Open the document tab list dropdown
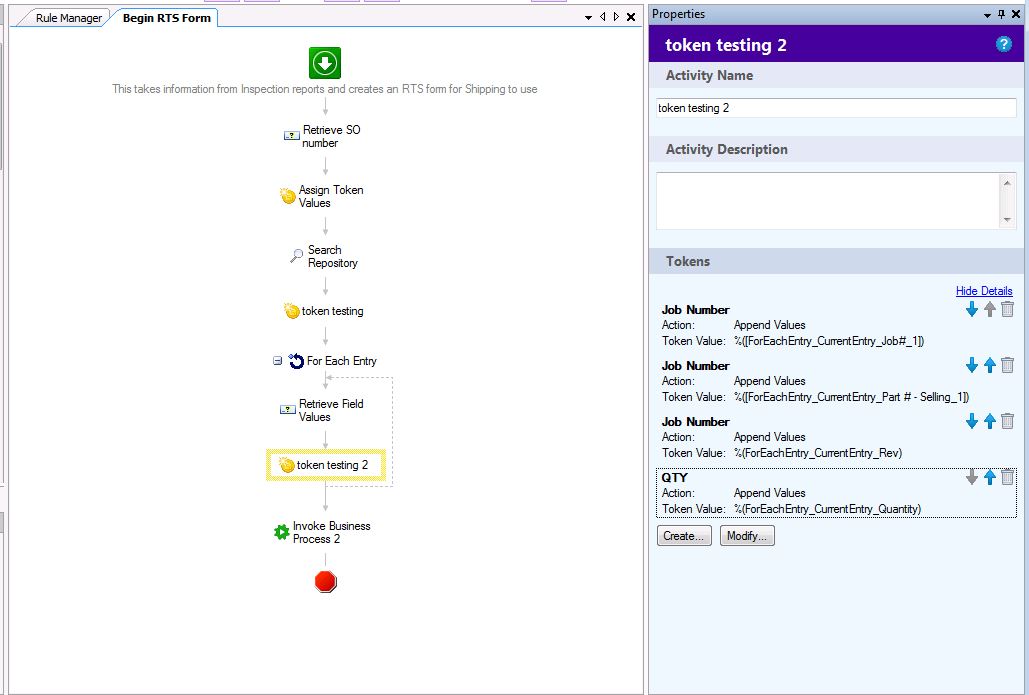This screenshot has width=1029, height=695. pyautogui.click(x=589, y=18)
